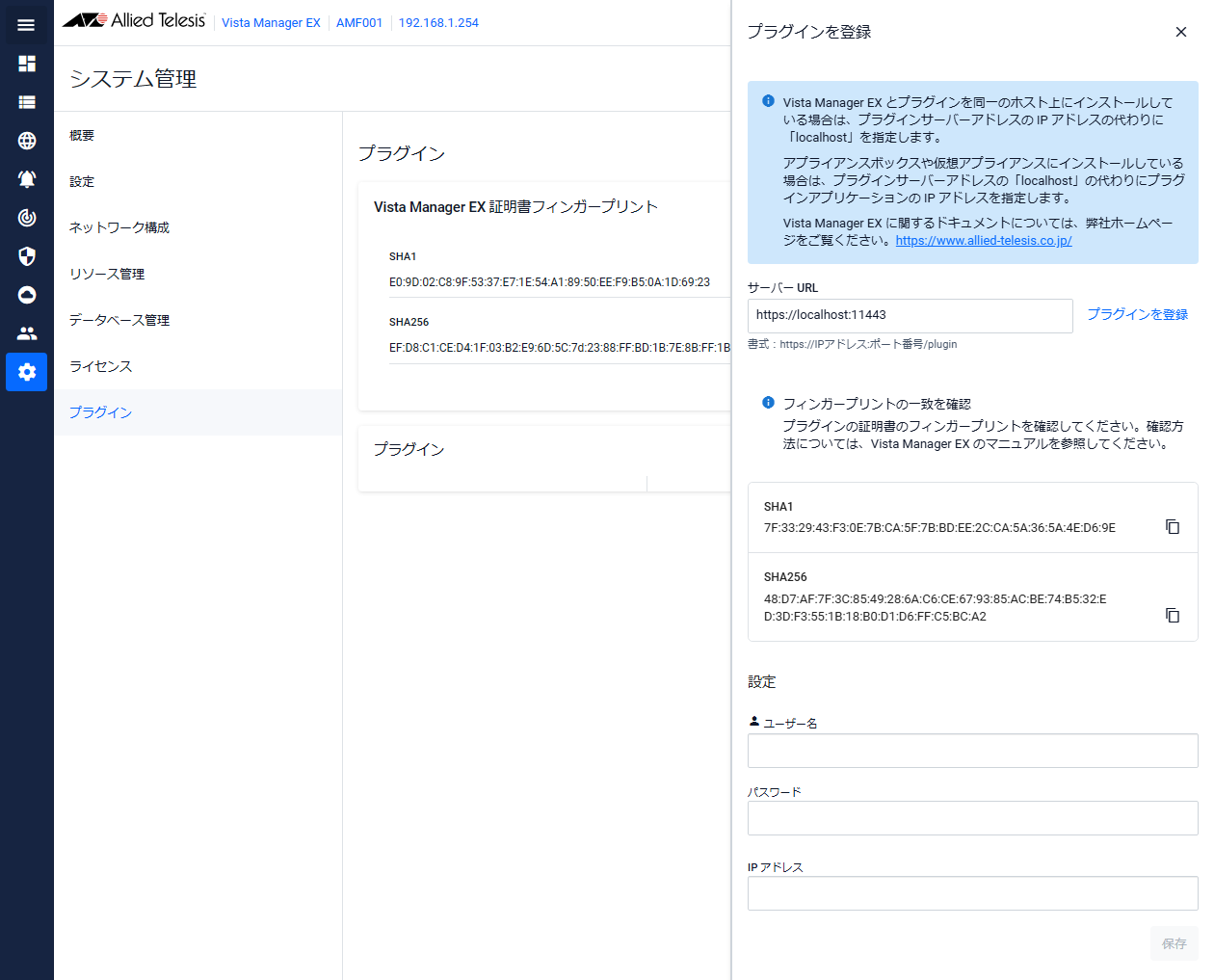The width and height of the screenshot is (1214, 980).
Task: Click the フィンガープリントの一致を確認 notice text
Action: click(x=877, y=404)
